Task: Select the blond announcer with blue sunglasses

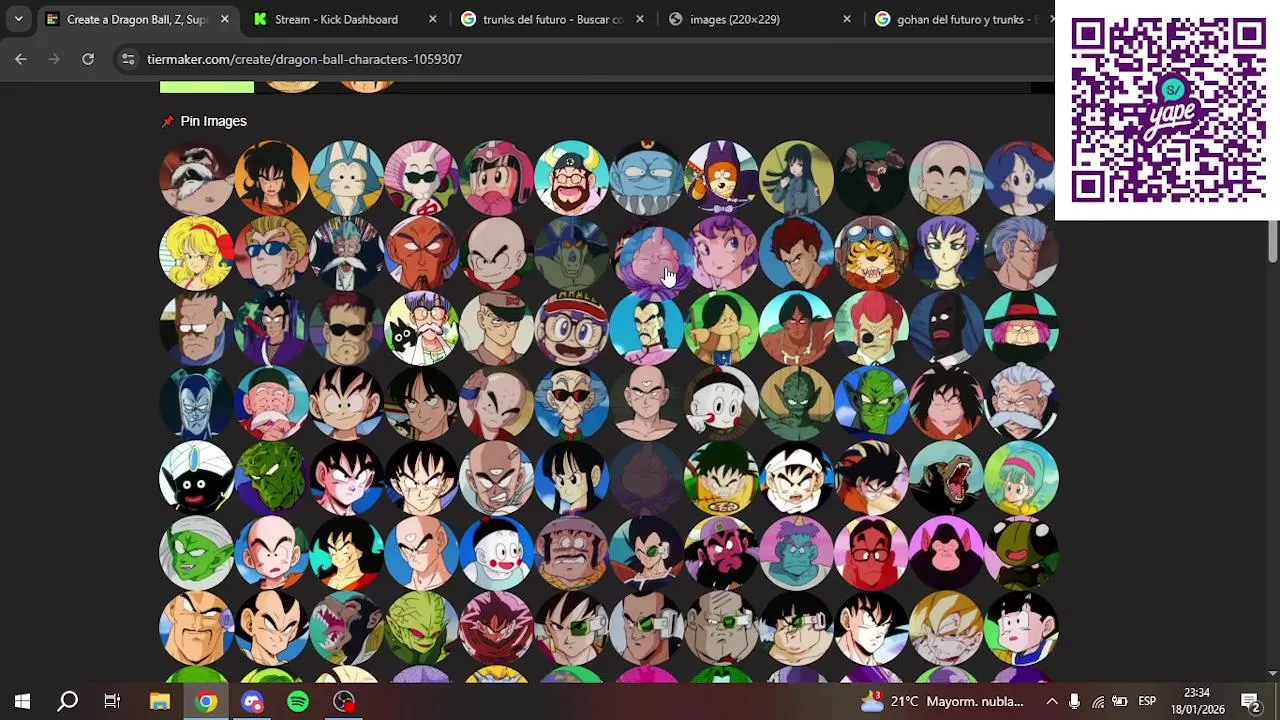Action: (272, 253)
